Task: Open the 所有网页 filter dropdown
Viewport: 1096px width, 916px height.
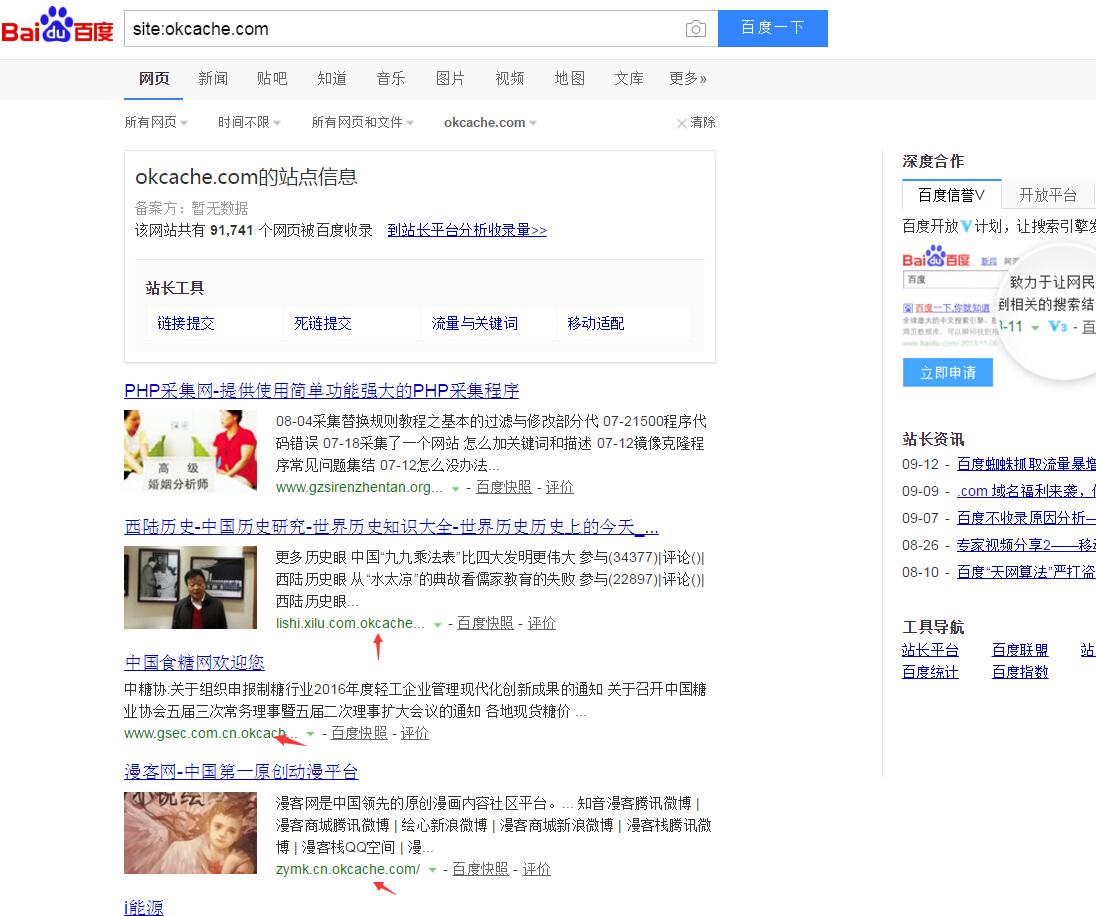Action: (x=156, y=122)
